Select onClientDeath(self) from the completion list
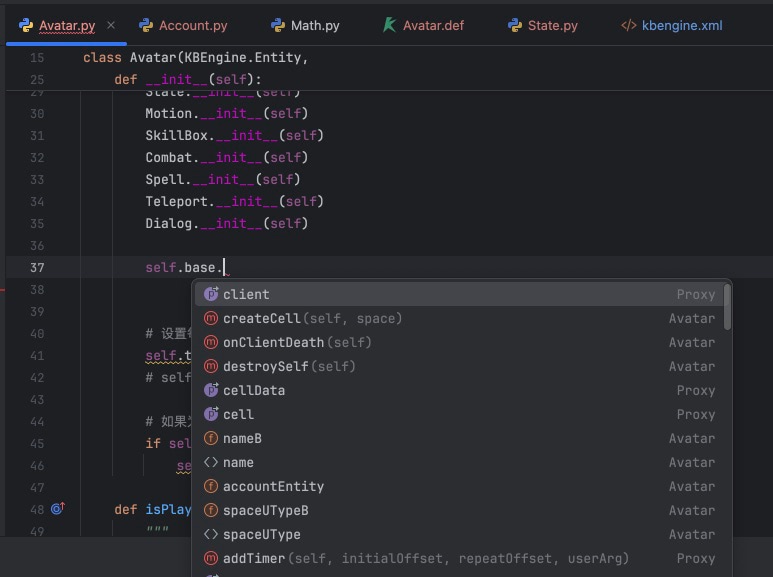 pyautogui.click(x=297, y=342)
